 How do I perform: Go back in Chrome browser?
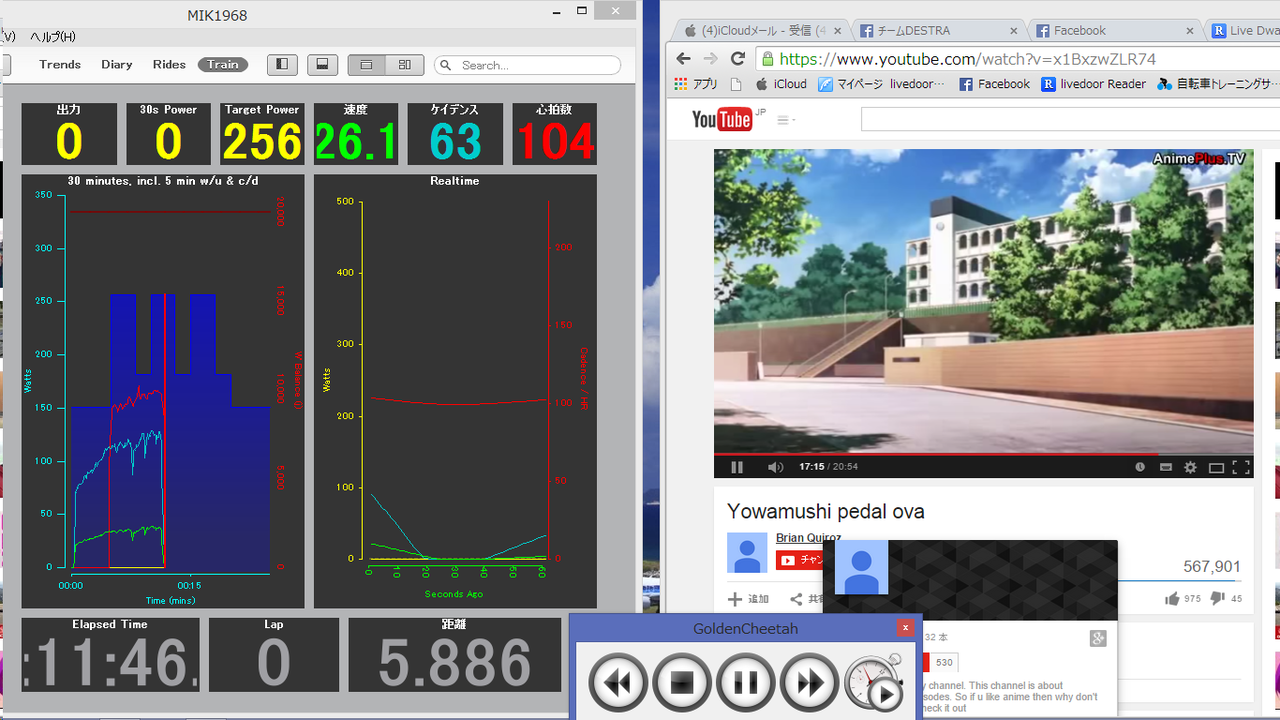coord(684,58)
